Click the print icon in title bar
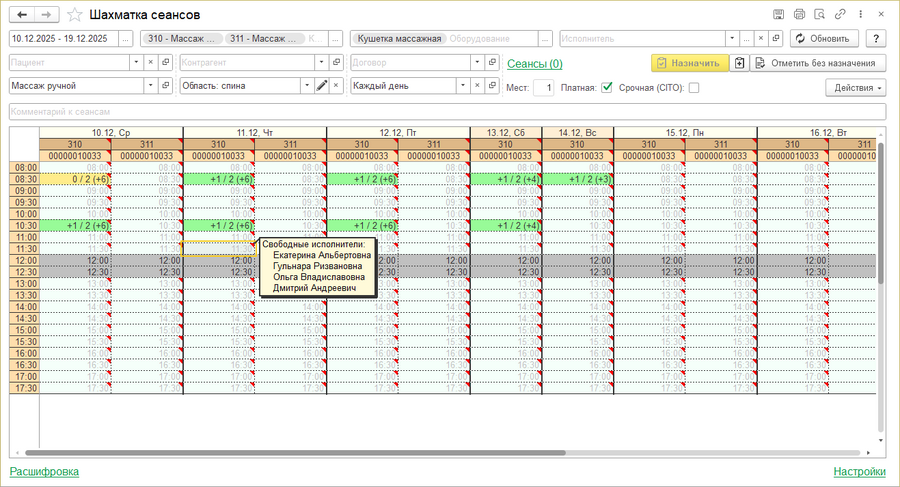This screenshot has width=900, height=487. point(798,15)
